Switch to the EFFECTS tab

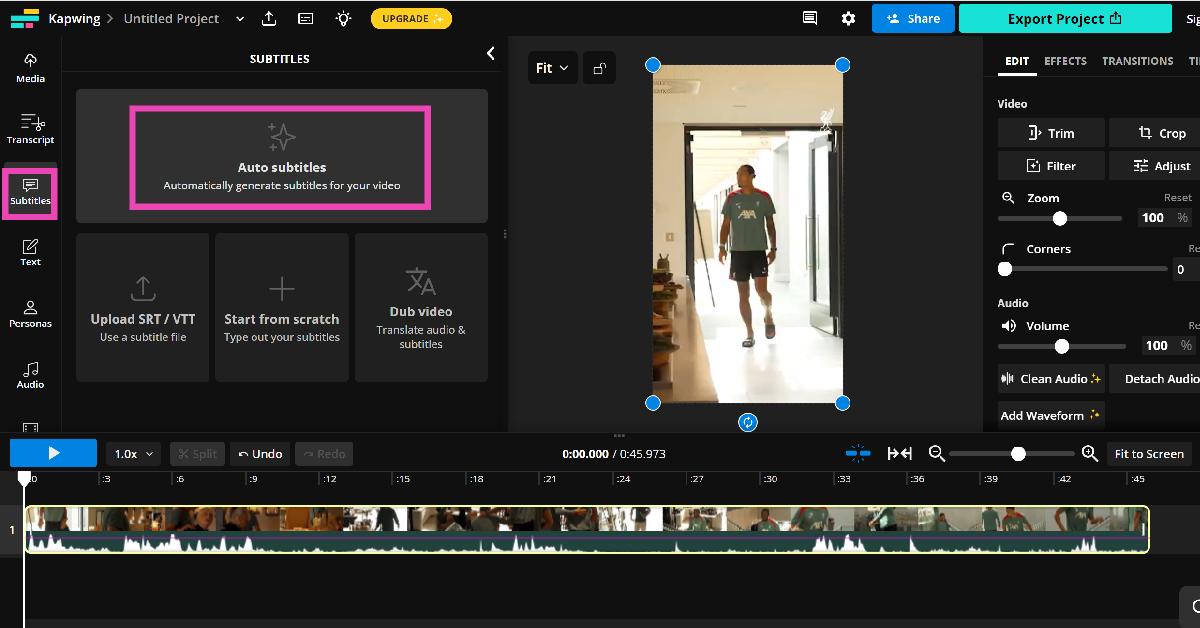point(1065,61)
